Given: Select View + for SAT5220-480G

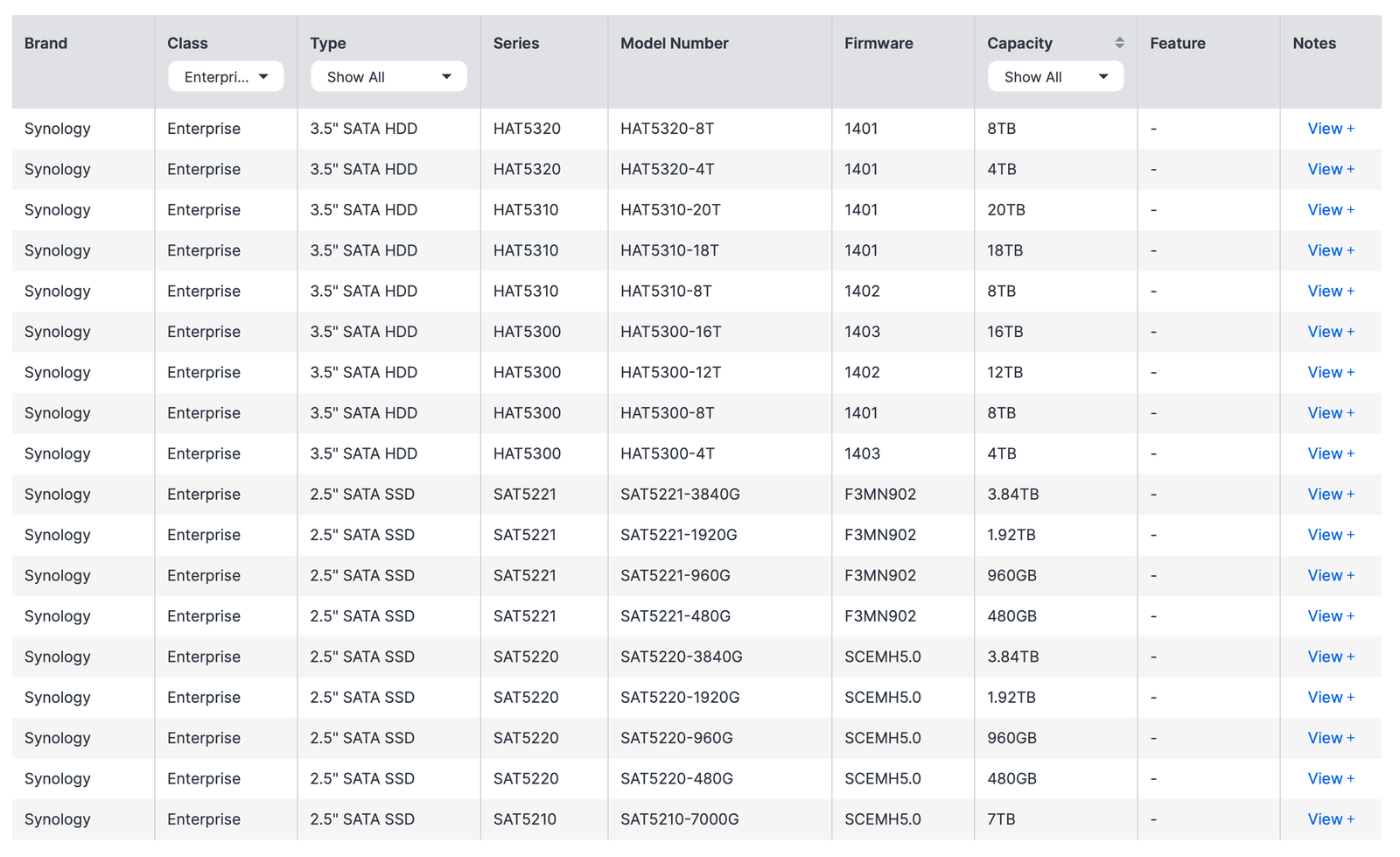Looking at the screenshot, I should click(1331, 779).
